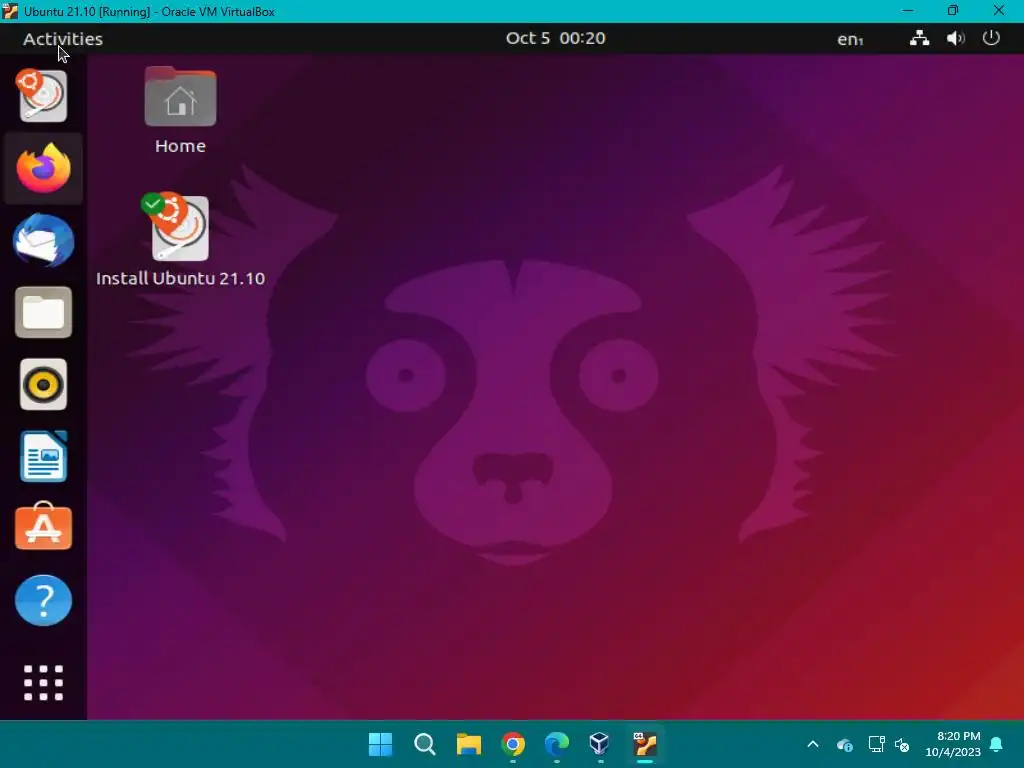Click the wired network icon in top bar
The image size is (1024, 768).
click(x=920, y=38)
